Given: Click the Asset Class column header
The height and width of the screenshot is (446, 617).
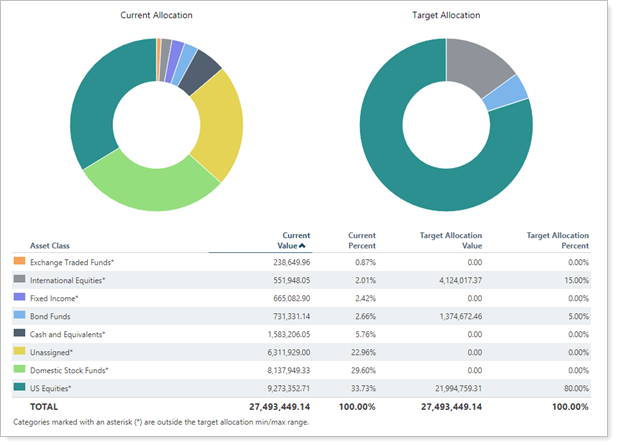Looking at the screenshot, I should click(x=53, y=245).
